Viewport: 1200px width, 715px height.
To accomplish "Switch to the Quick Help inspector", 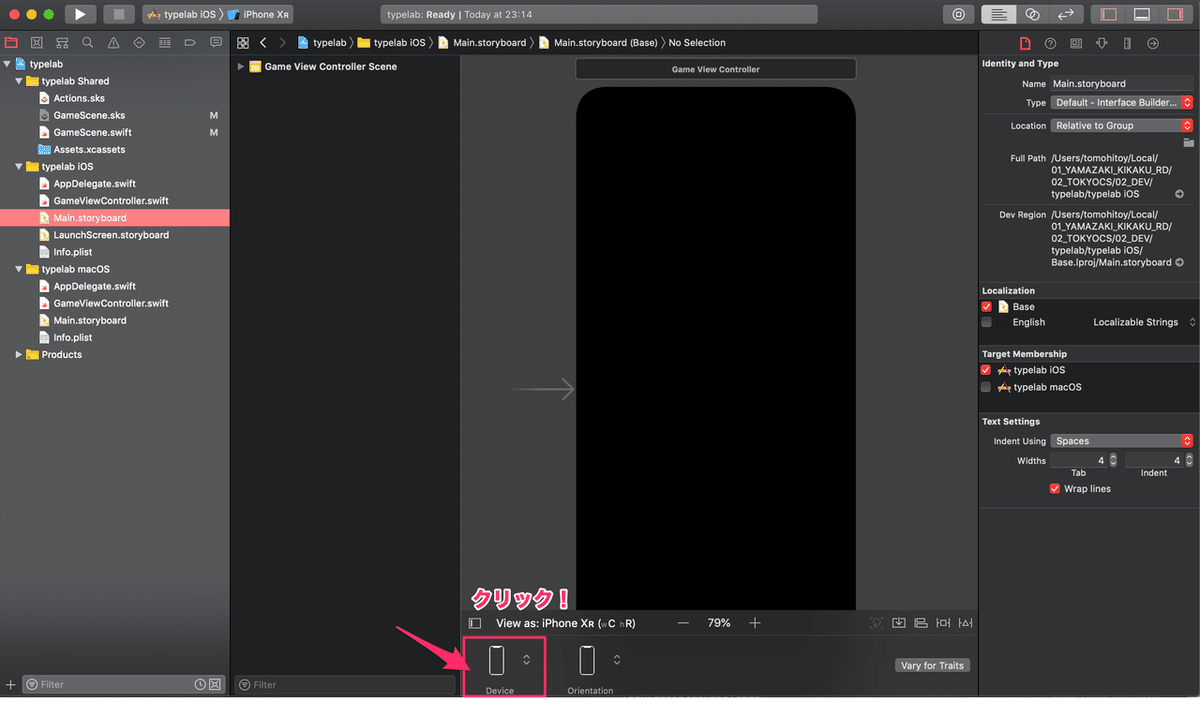I will [1050, 43].
